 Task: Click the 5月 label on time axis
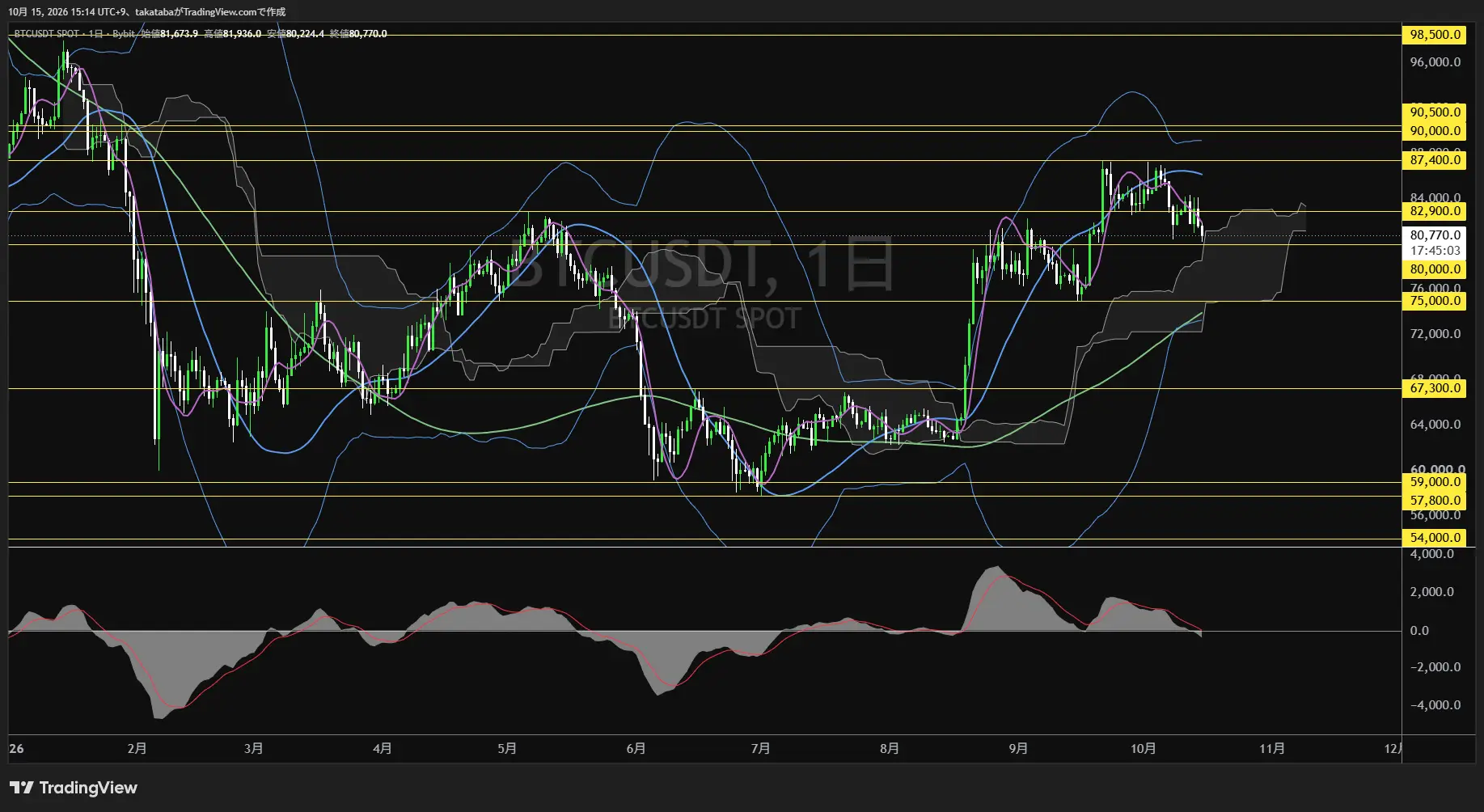[507, 749]
